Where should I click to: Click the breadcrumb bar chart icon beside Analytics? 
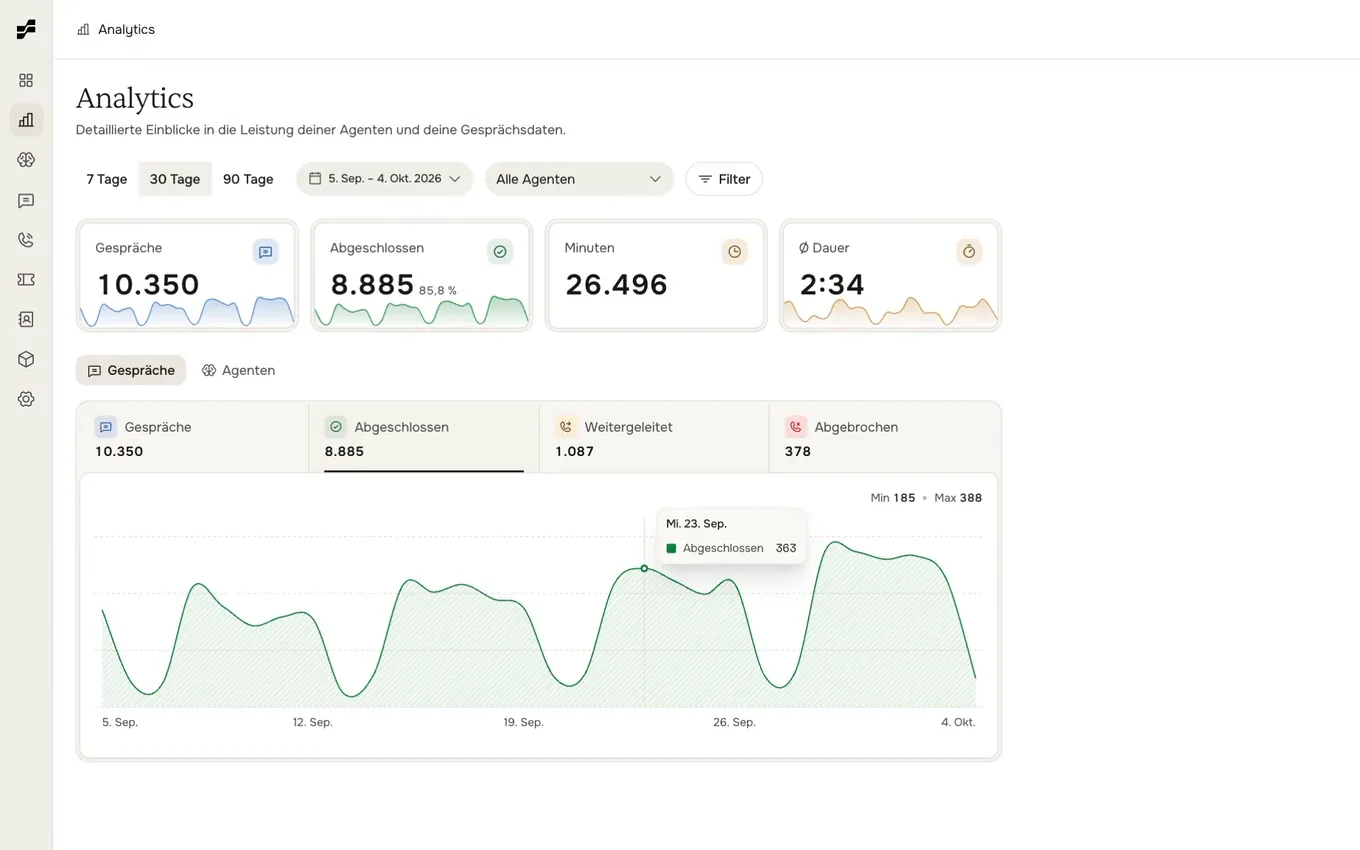(83, 30)
